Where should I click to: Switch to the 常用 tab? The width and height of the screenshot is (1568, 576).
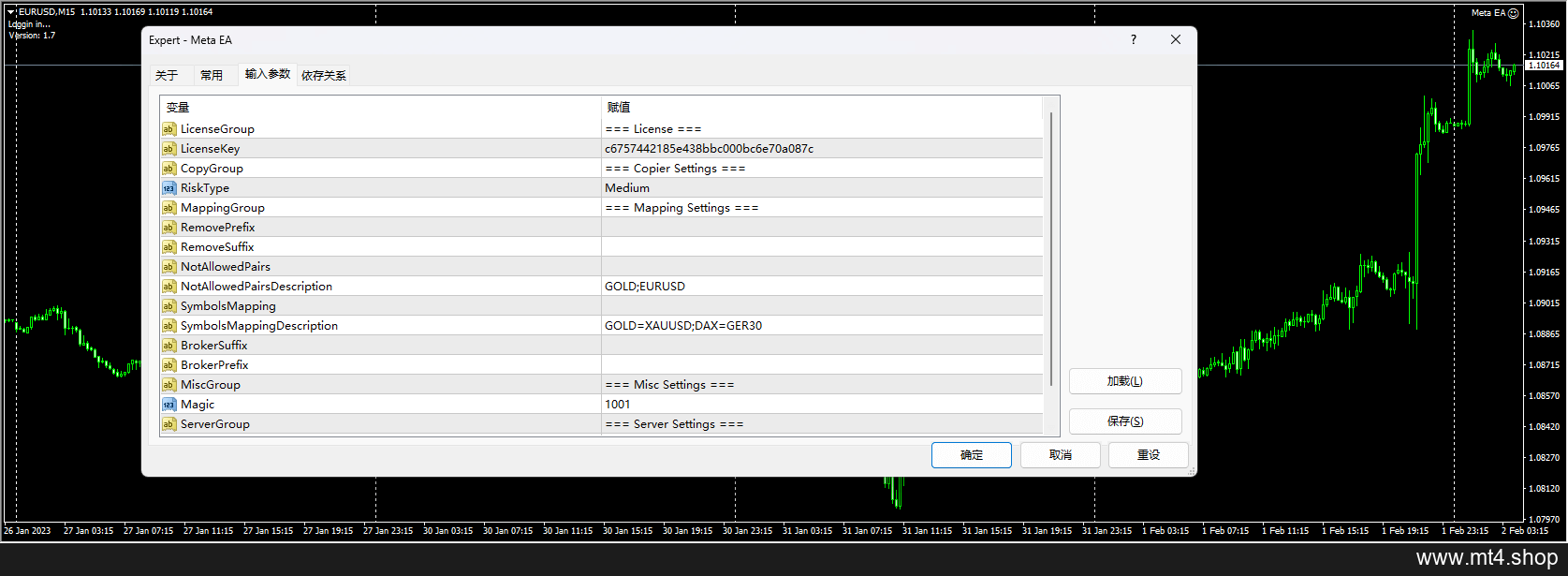[x=212, y=75]
